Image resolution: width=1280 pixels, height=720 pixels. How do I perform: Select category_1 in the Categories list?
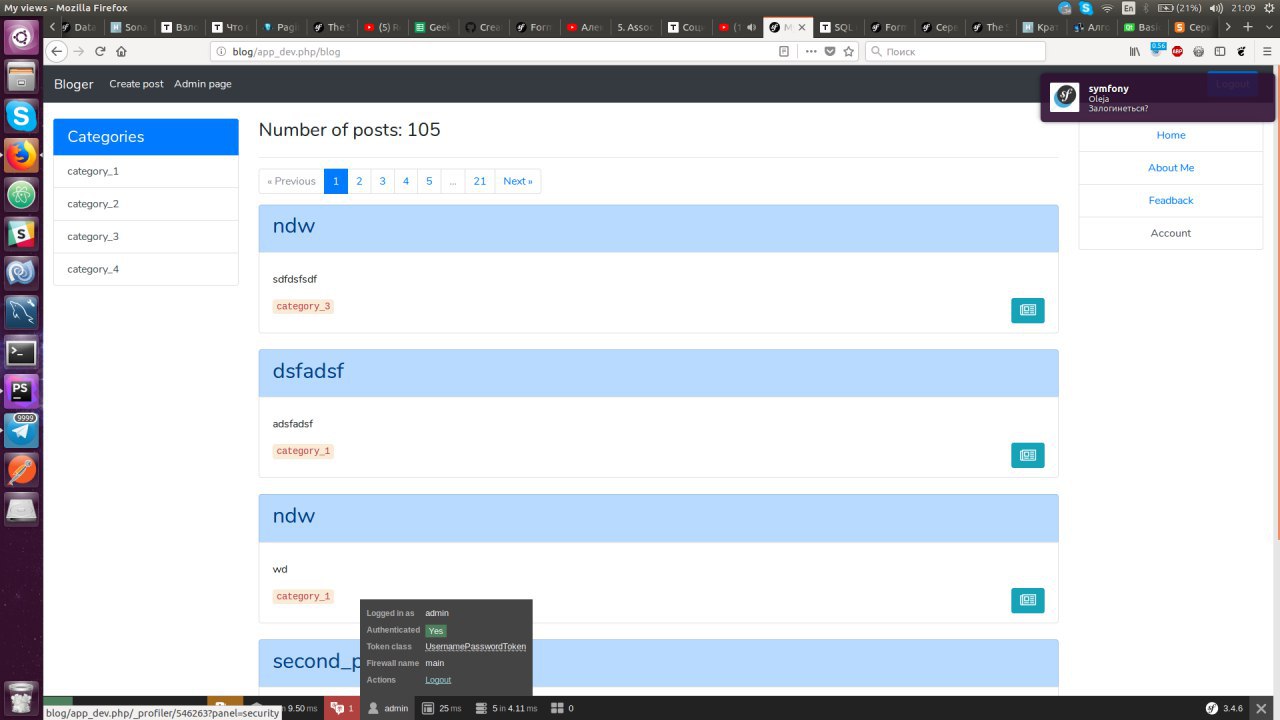click(x=146, y=171)
